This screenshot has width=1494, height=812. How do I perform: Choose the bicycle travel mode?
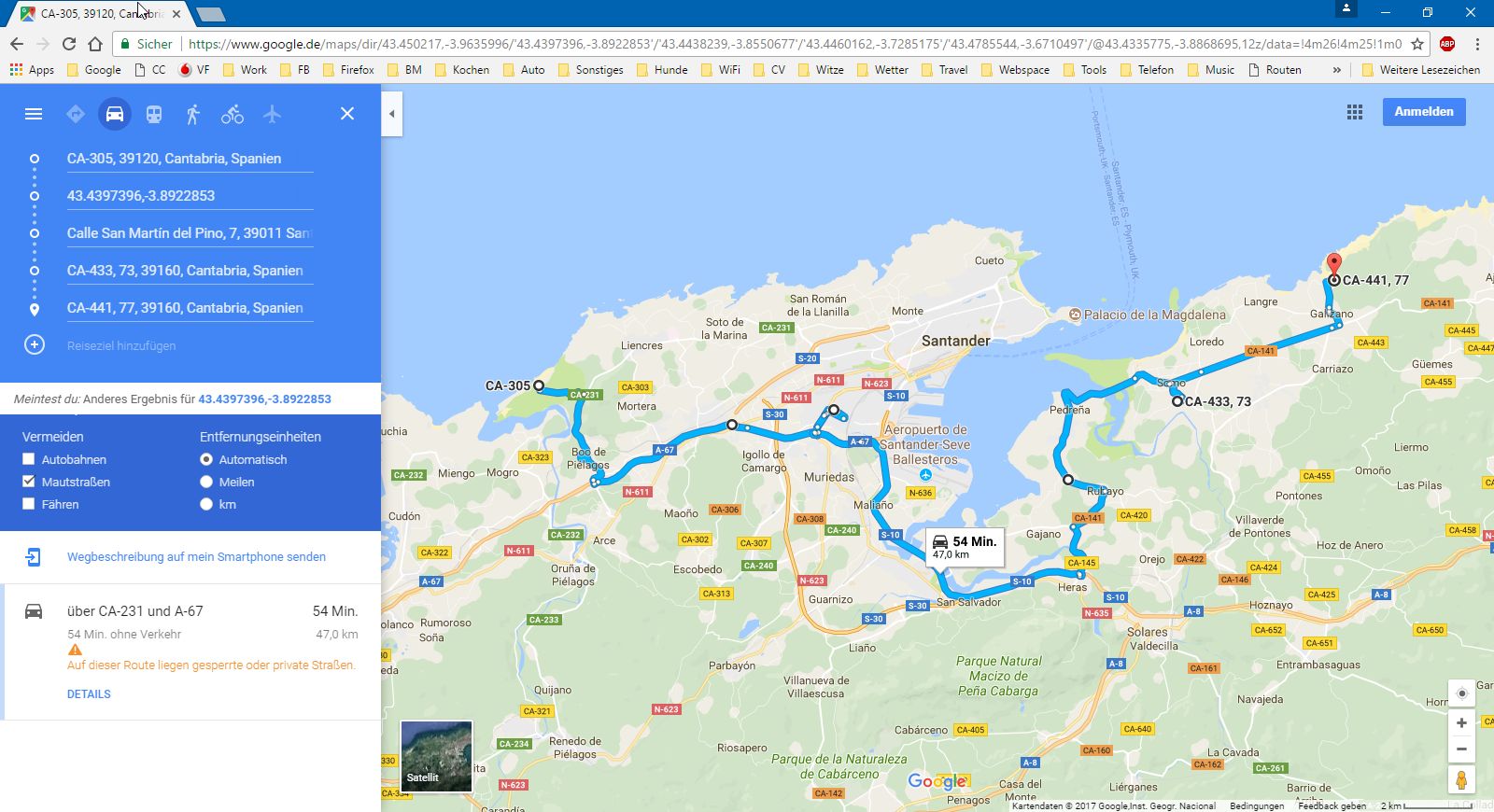point(233,114)
